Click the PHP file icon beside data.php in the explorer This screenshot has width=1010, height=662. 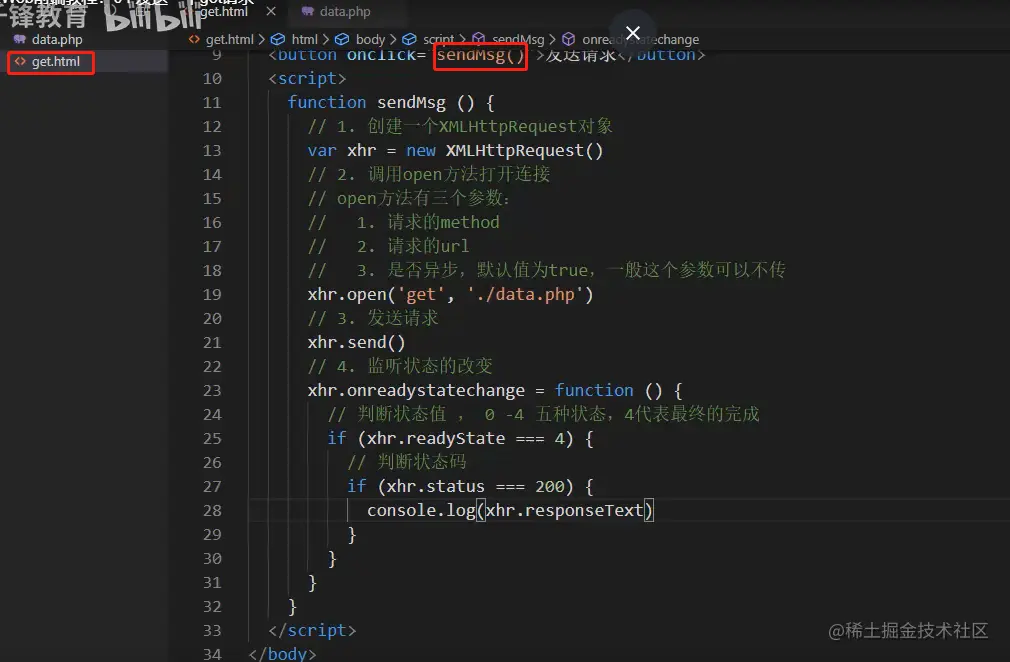[20, 39]
